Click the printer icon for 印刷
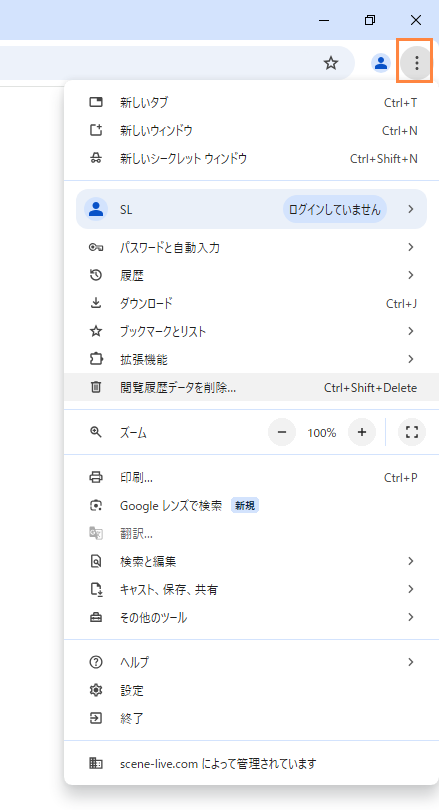 click(x=96, y=477)
